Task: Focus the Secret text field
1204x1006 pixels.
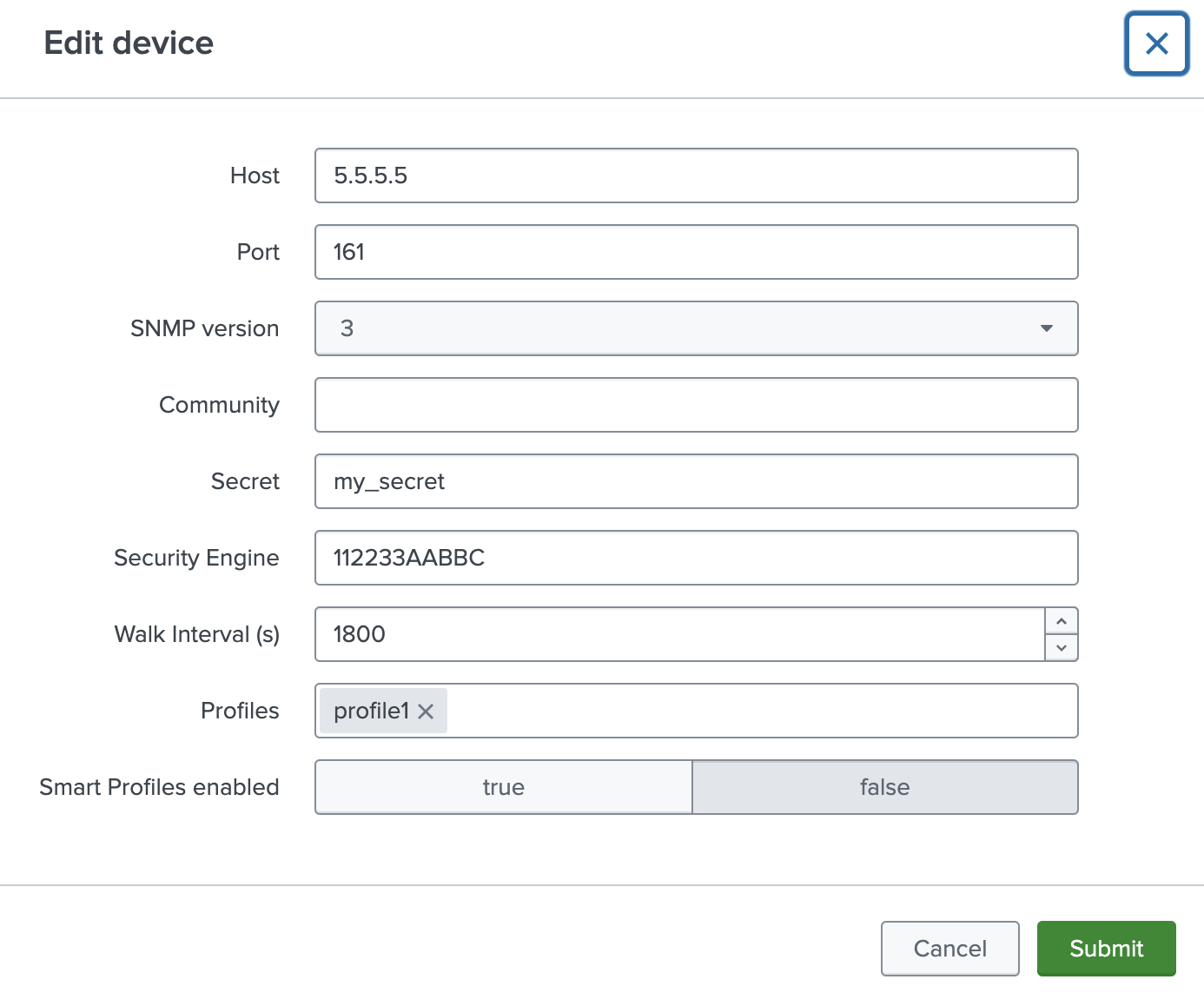Action: pyautogui.click(x=695, y=481)
